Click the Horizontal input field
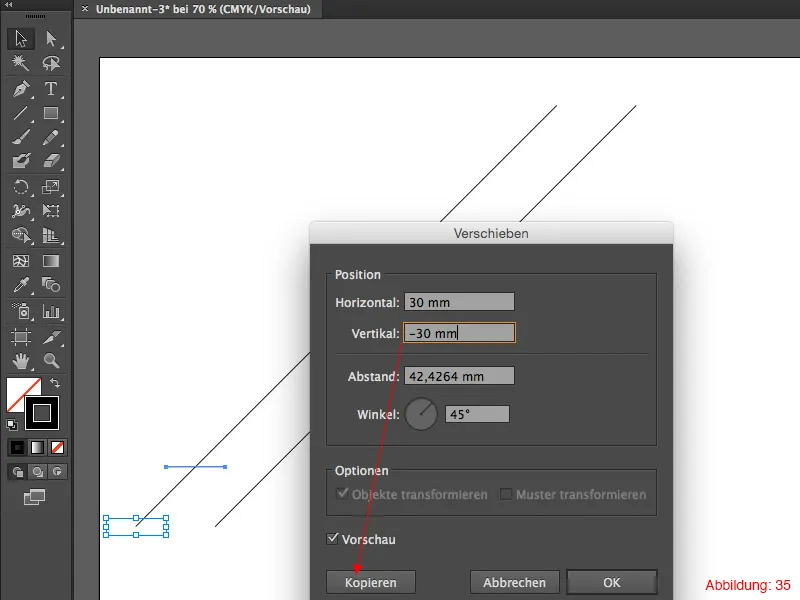This screenshot has width=800, height=600. click(459, 302)
